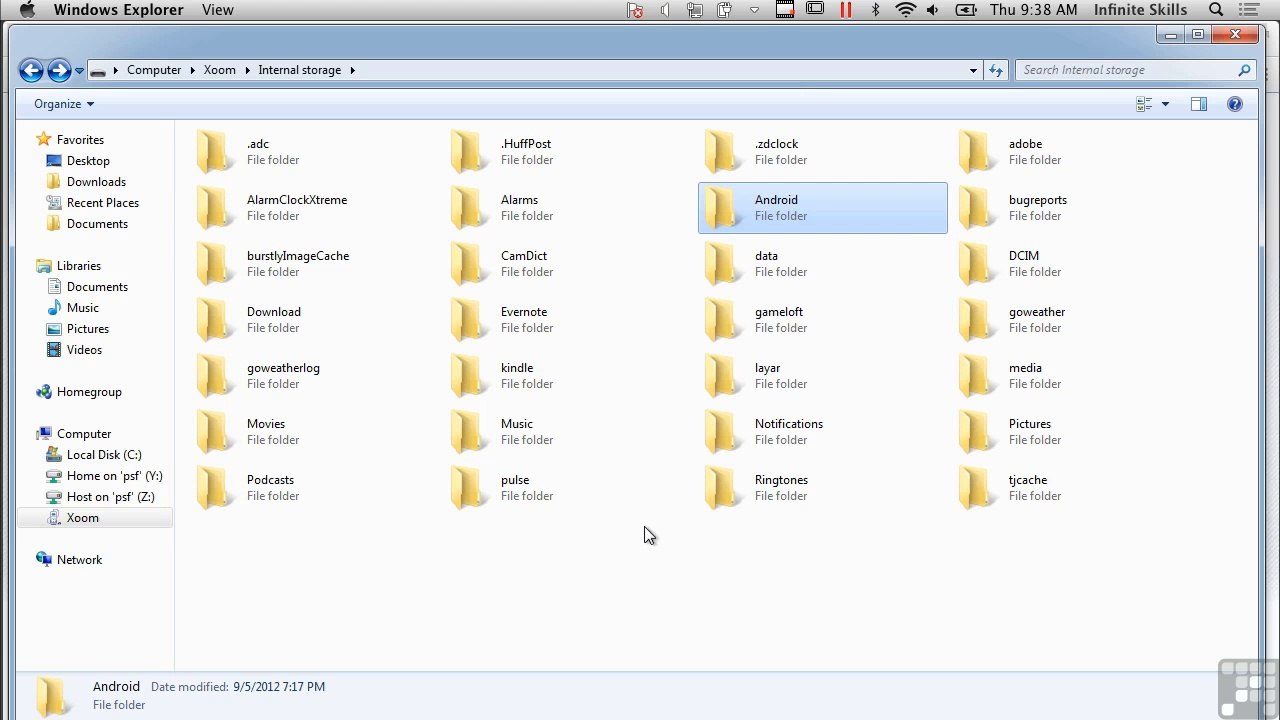Open Host on 'psf' (Z:) drive

tap(110, 497)
